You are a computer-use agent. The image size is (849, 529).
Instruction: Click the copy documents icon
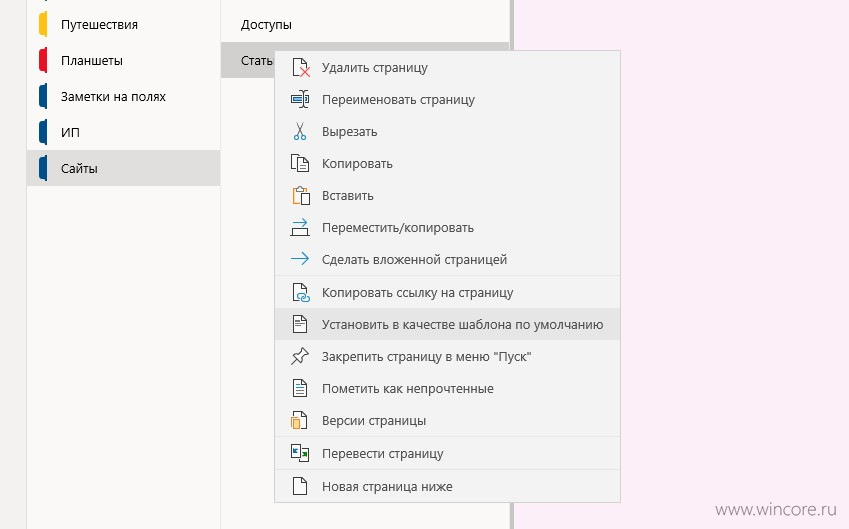point(300,164)
